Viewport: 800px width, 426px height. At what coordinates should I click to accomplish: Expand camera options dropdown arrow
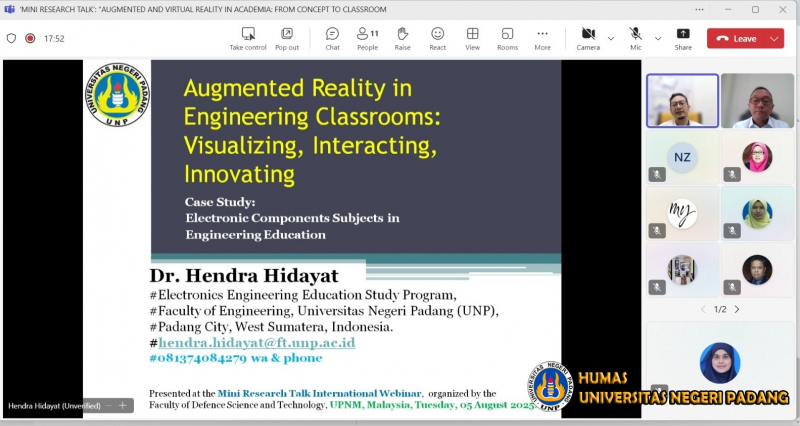[x=611, y=39]
